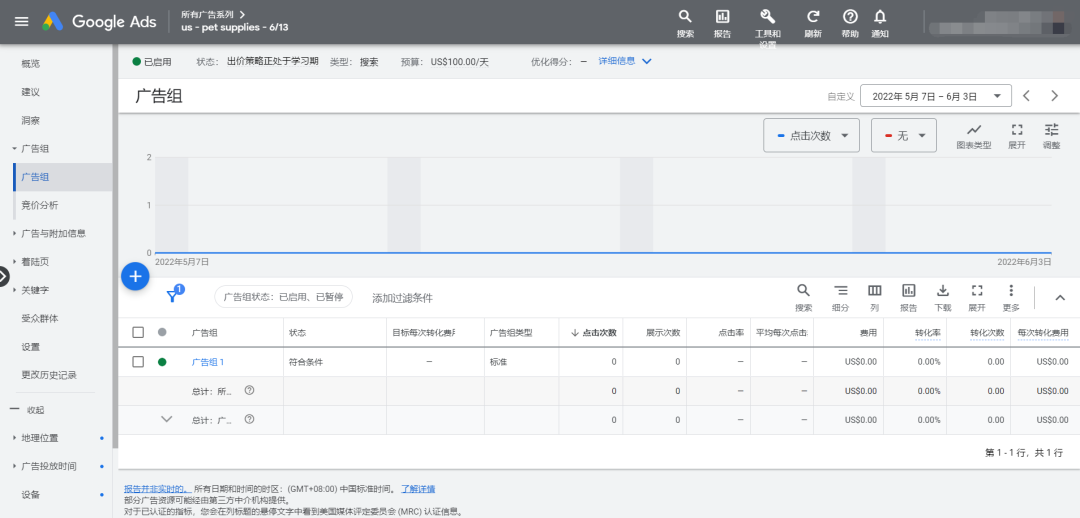Open 竞价分析 sidebar item
This screenshot has width=1080, height=518.
[x=40, y=205]
